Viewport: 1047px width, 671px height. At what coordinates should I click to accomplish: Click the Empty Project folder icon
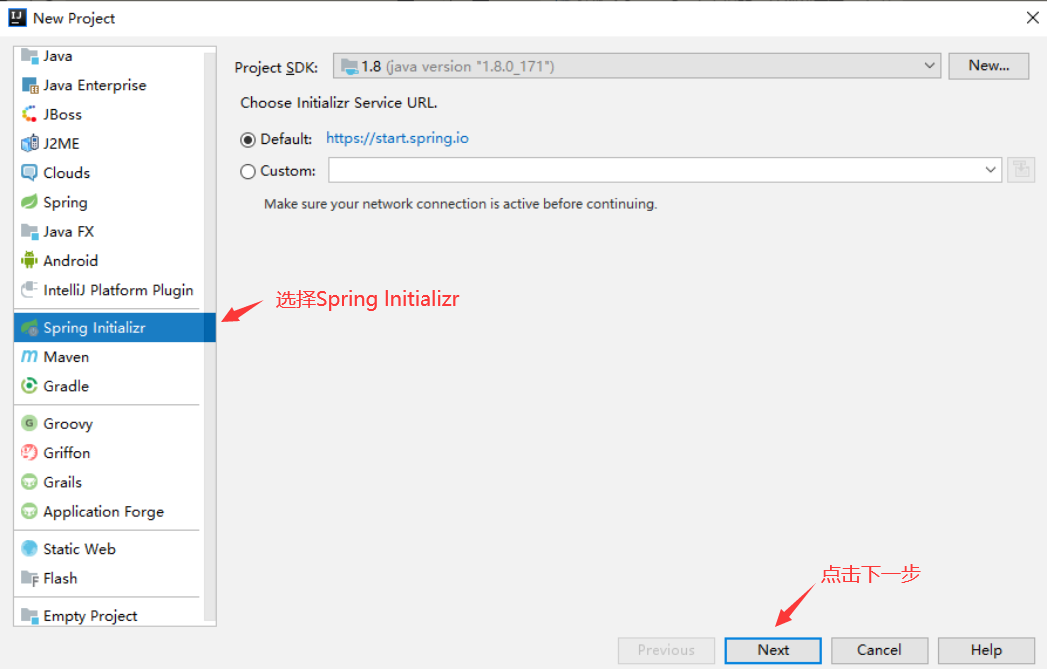pyautogui.click(x=29, y=616)
